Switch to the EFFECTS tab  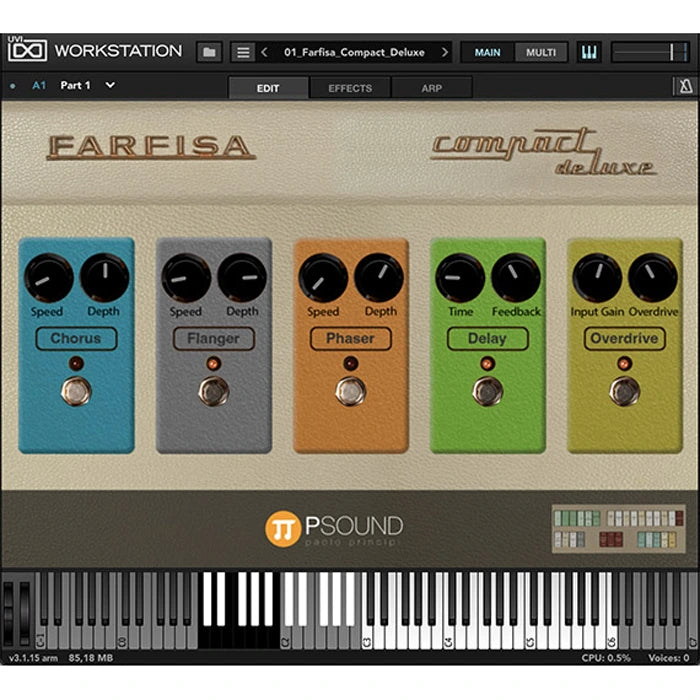click(350, 88)
